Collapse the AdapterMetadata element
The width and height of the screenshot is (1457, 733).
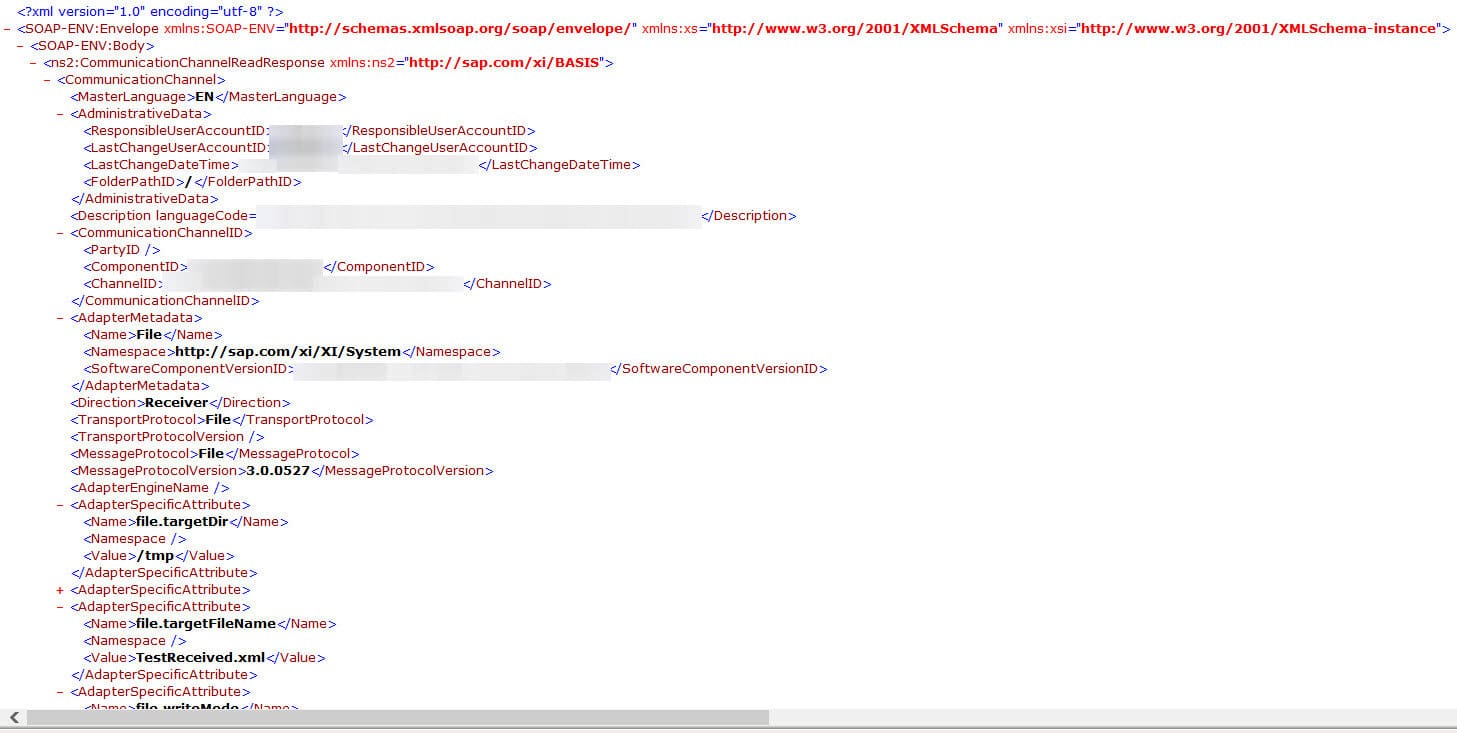click(60, 318)
